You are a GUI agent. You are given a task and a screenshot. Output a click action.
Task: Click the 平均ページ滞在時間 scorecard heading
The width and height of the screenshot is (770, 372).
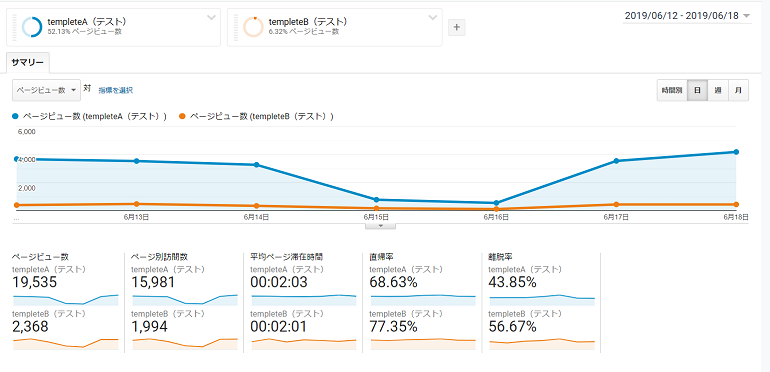pos(287,257)
